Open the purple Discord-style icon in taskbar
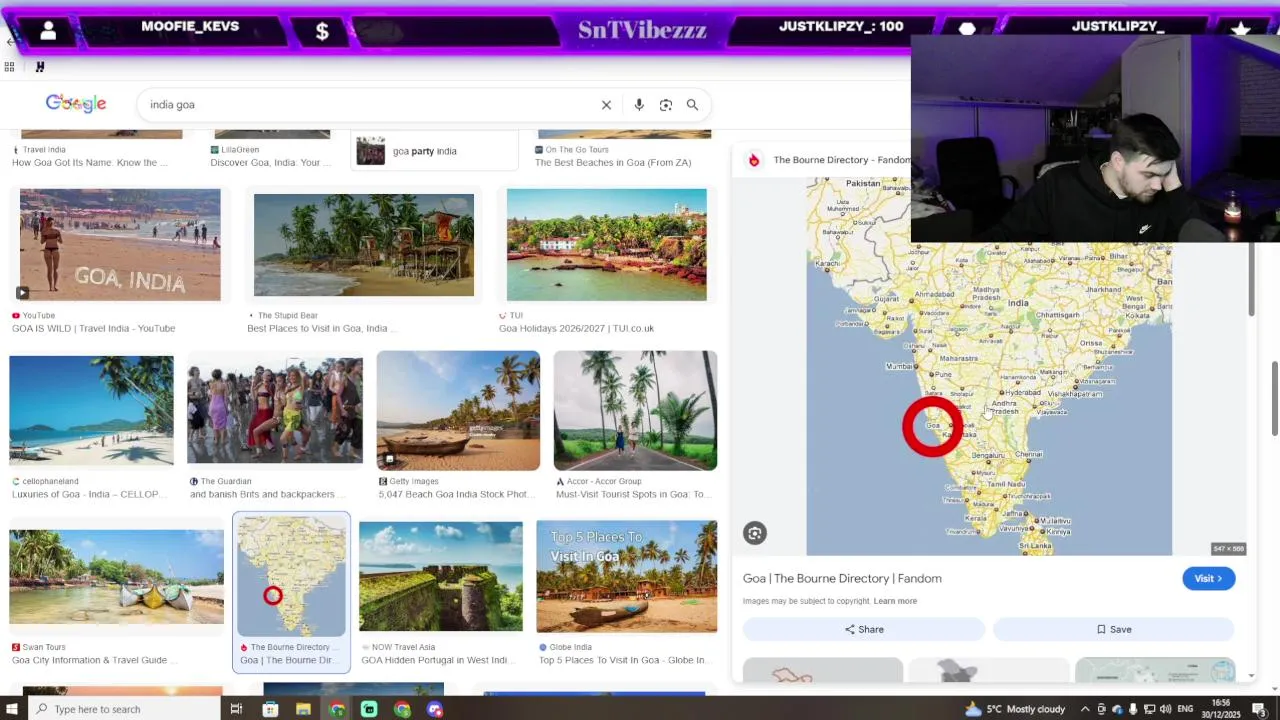Viewport: 1280px width, 720px height. [435, 709]
